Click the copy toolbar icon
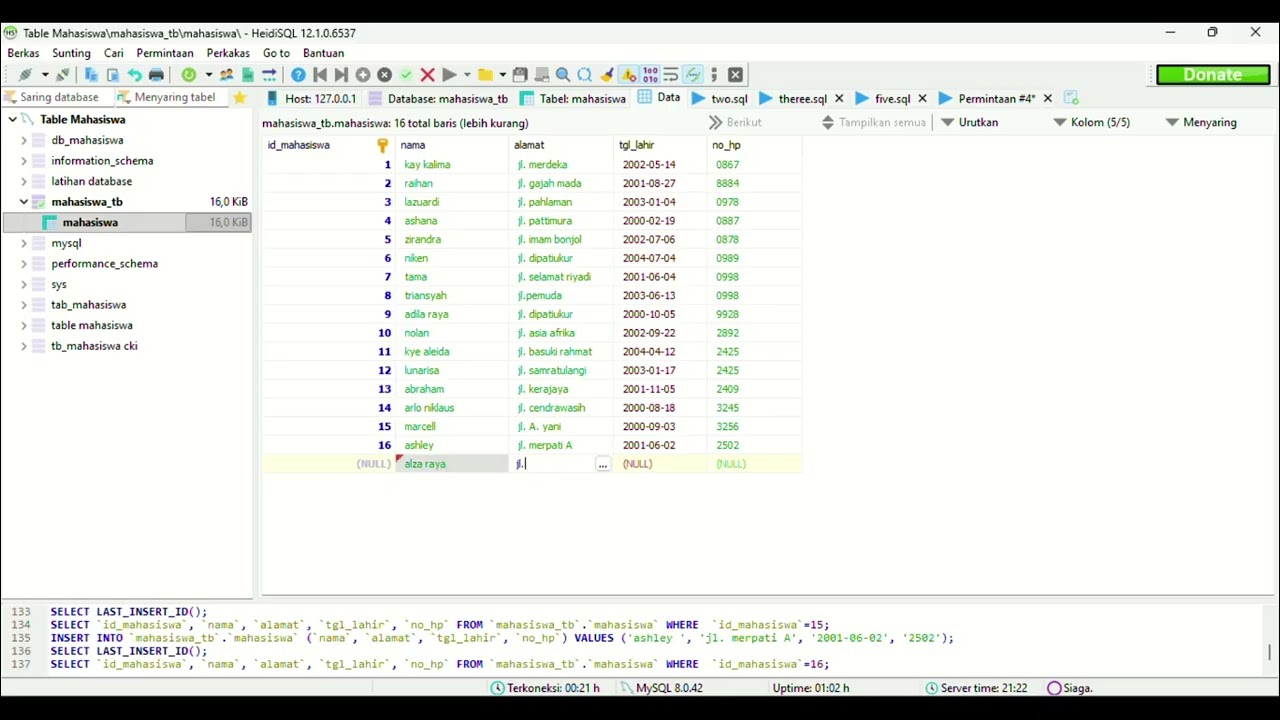Screen dimensions: 1280x720 point(91,75)
